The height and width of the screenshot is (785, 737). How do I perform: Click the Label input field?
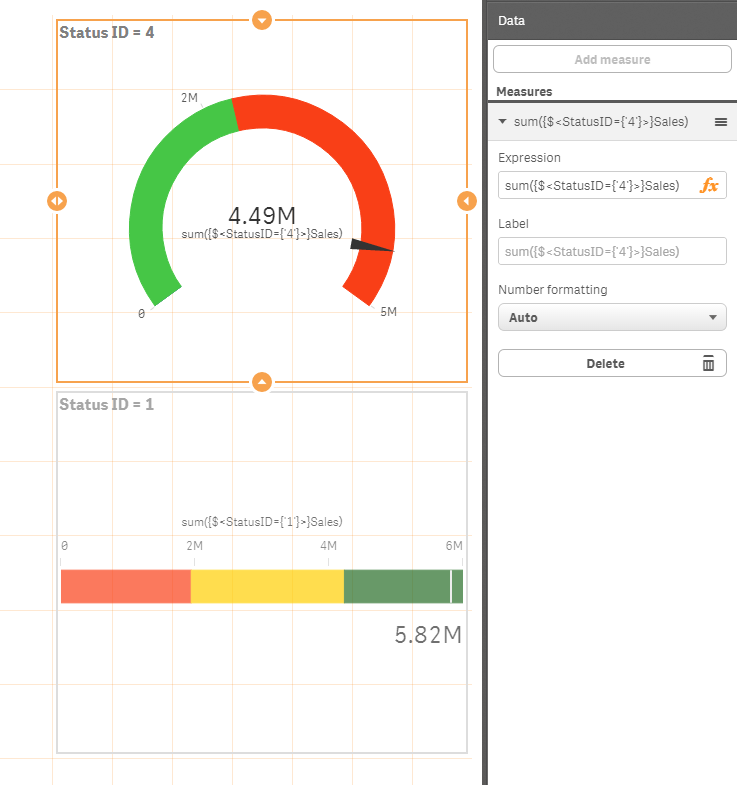click(x=612, y=251)
